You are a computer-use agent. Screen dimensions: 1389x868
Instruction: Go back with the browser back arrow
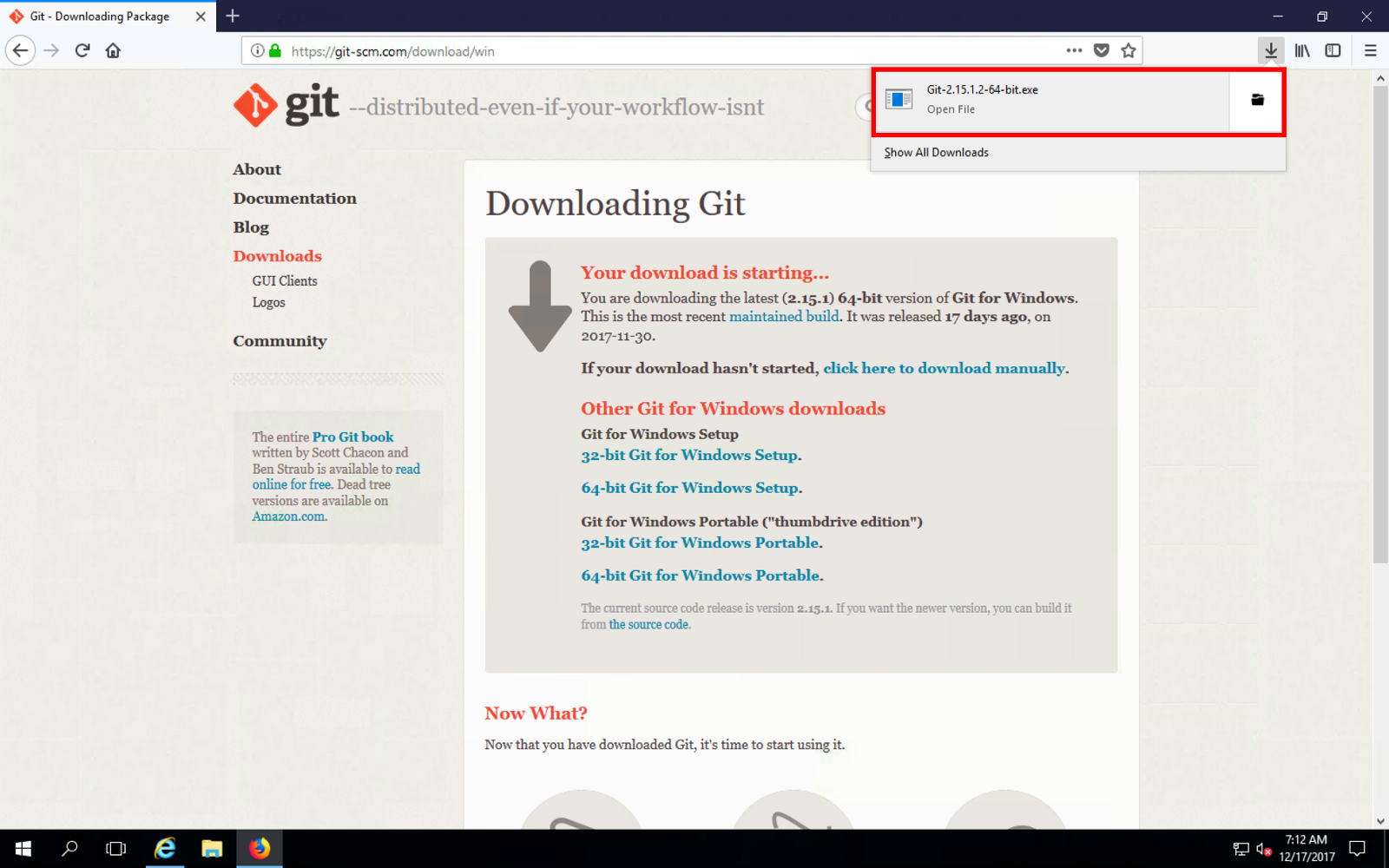(x=21, y=50)
